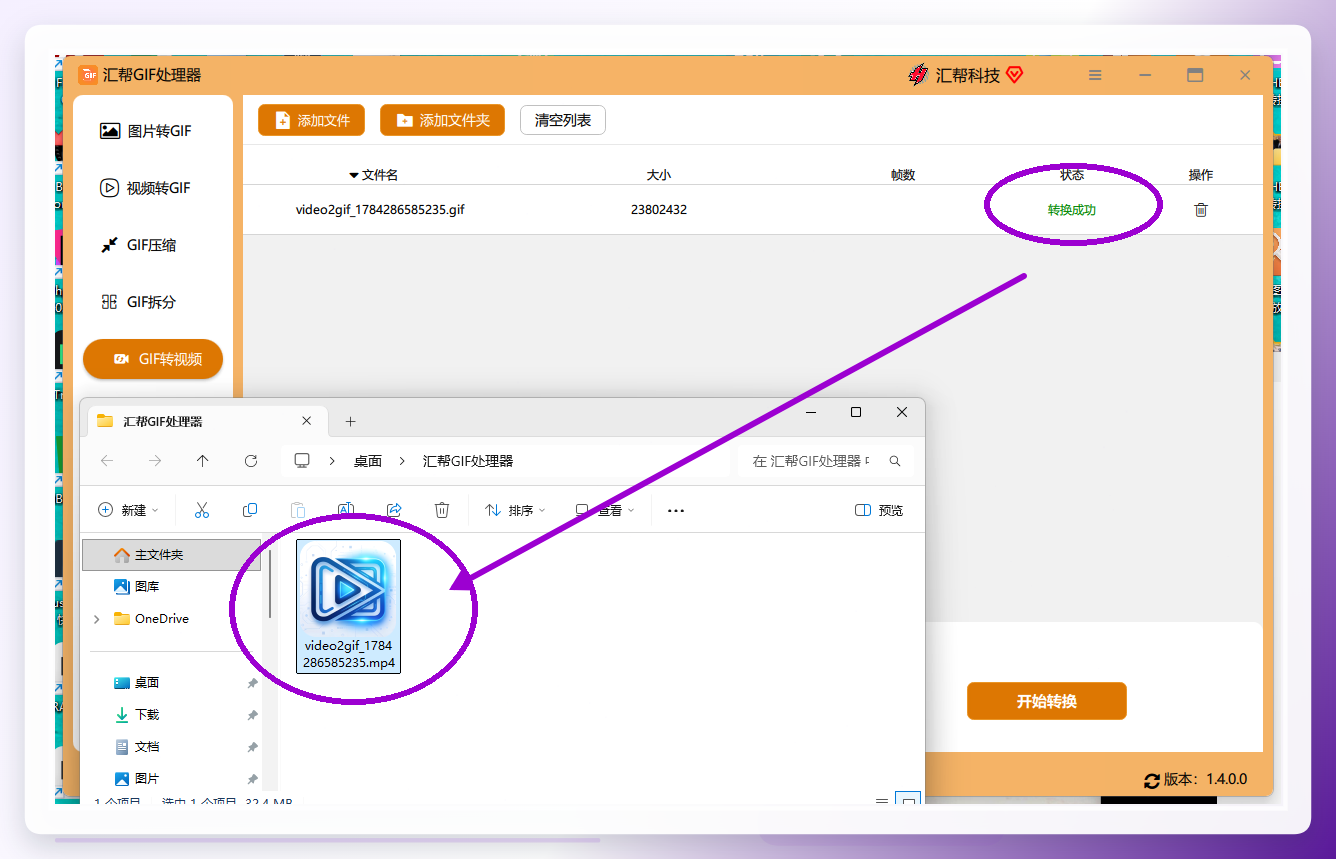Open the hamburger menu in title bar
Viewport: 1336px width, 859px height.
click(x=1095, y=75)
